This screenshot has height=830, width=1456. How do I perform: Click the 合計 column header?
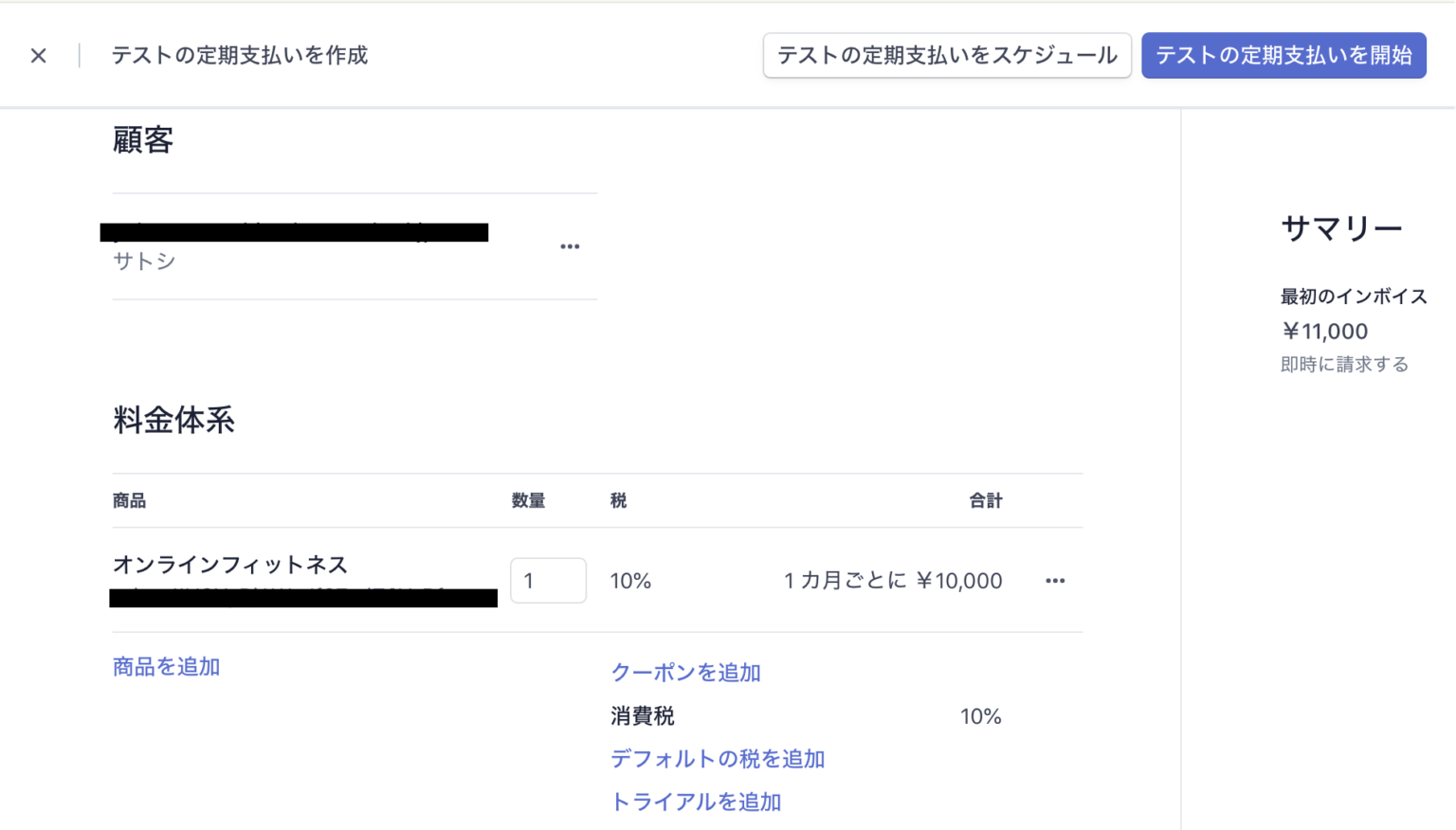point(985,501)
